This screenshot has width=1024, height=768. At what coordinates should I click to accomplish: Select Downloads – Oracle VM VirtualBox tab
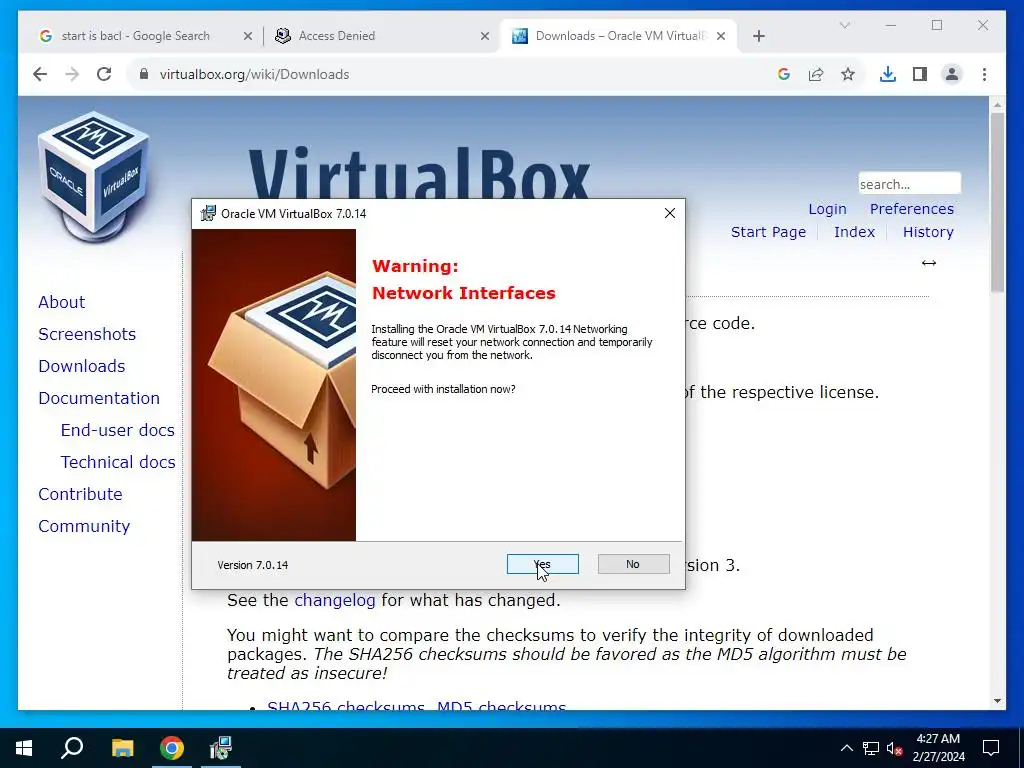620,36
